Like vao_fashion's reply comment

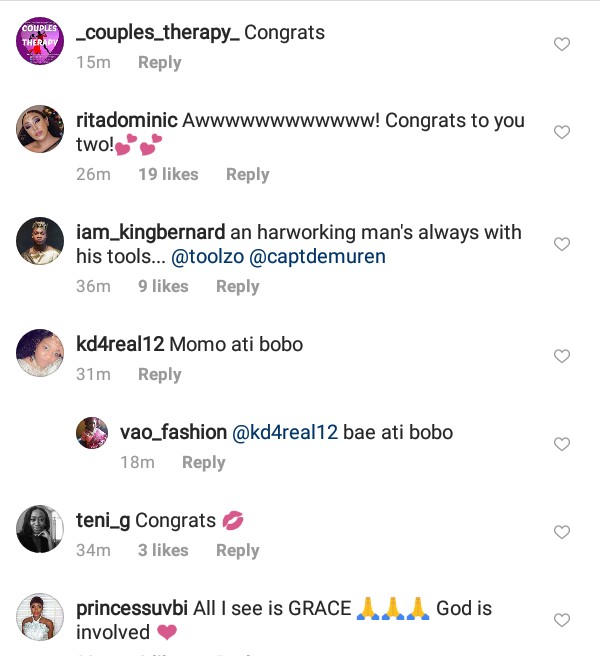pos(562,444)
